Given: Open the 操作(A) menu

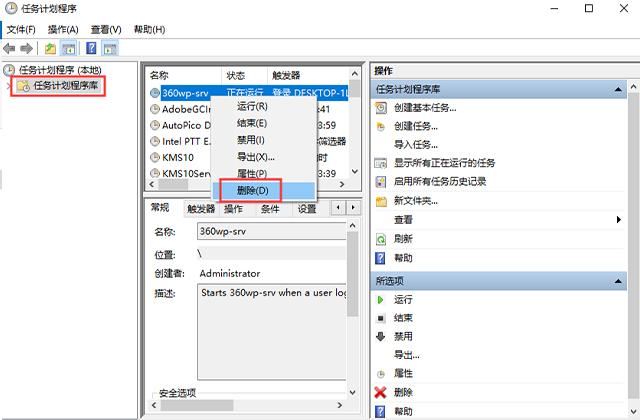Looking at the screenshot, I should pyautogui.click(x=63, y=29).
